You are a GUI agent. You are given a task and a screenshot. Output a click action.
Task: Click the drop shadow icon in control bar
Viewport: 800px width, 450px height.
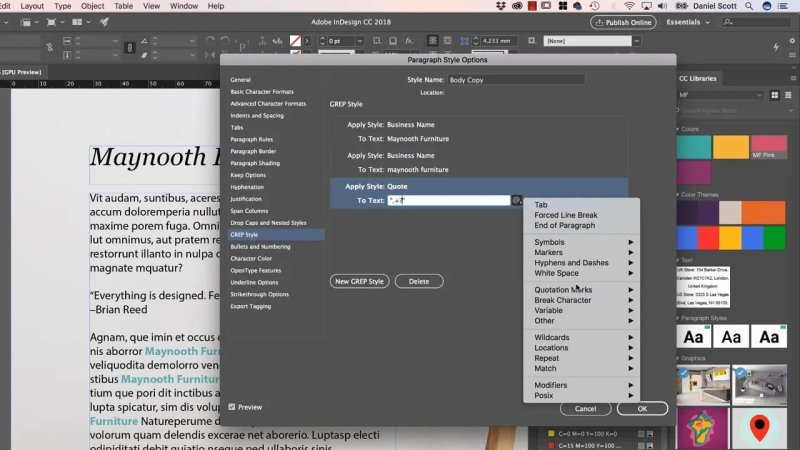(393, 41)
